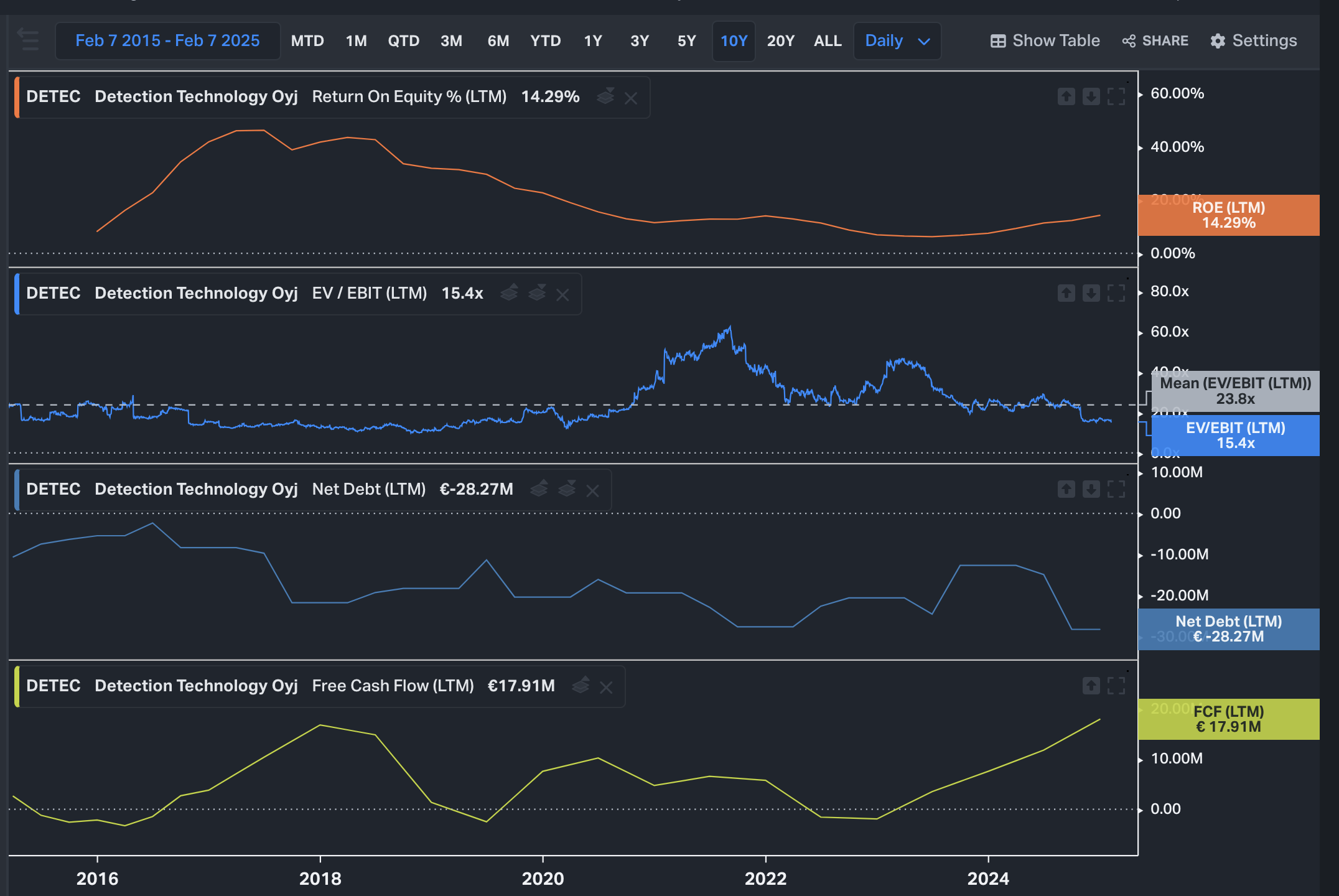
Task: Click the 80.0x label on the EV/EBIT axis
Action: (x=1170, y=291)
